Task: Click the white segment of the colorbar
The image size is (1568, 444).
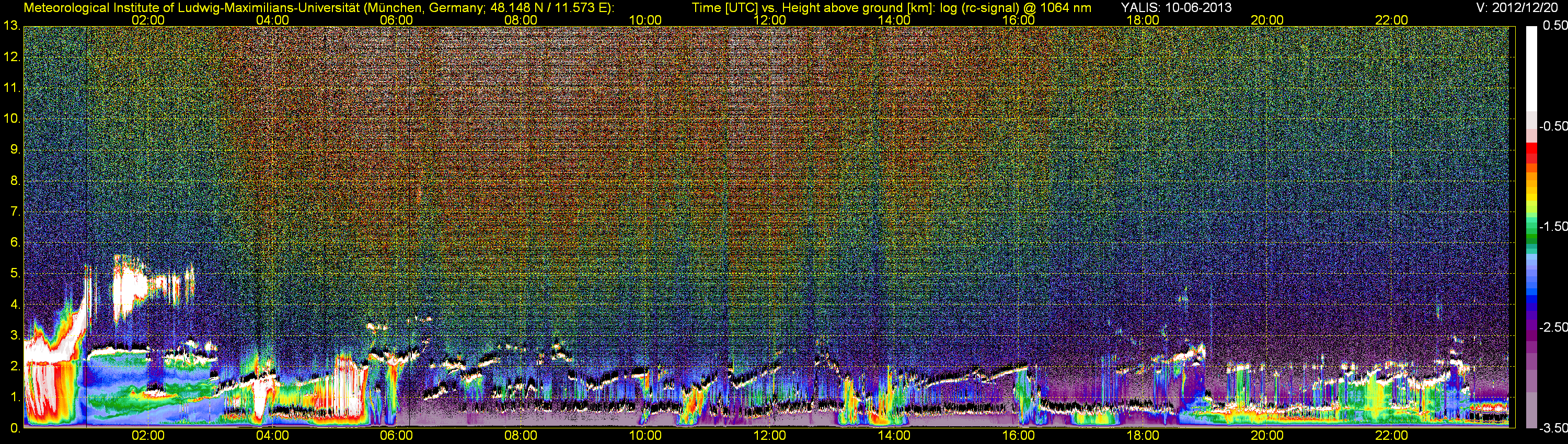Action: (1531, 68)
